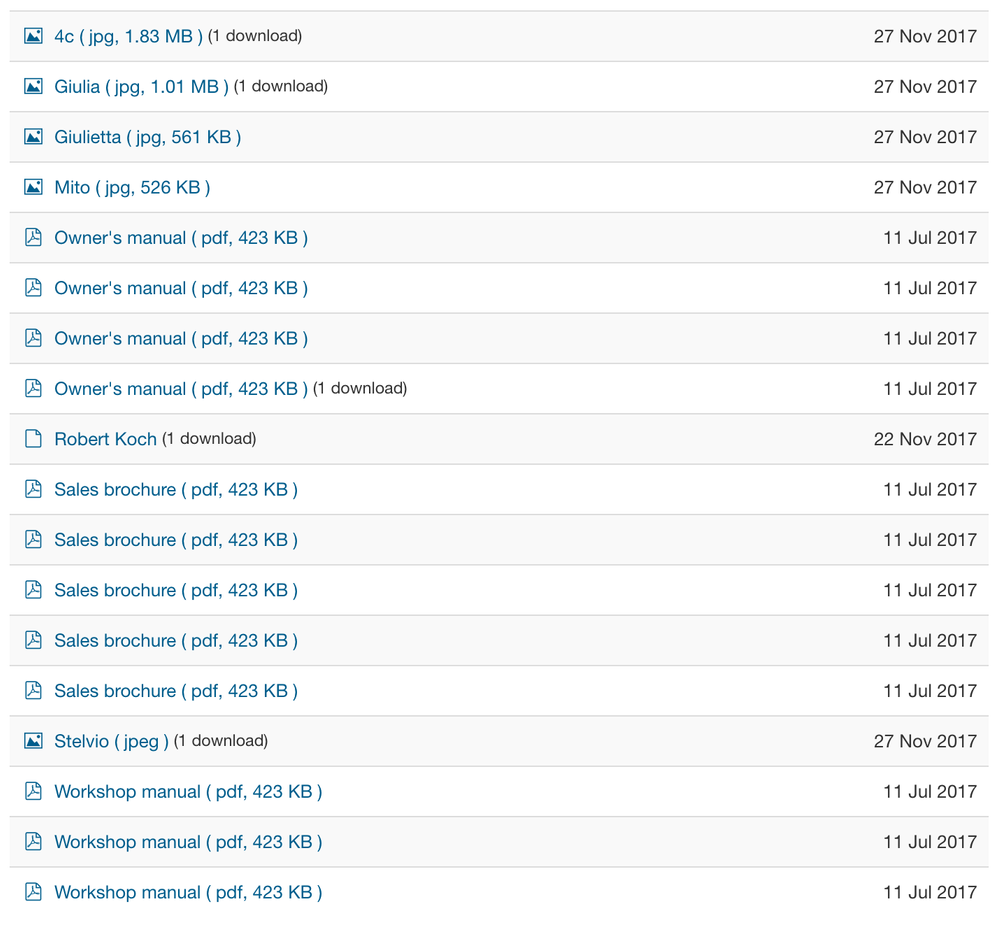This screenshot has width=1004, height=928.
Task: Click the image icon beside the 4c file
Action: (x=33, y=36)
